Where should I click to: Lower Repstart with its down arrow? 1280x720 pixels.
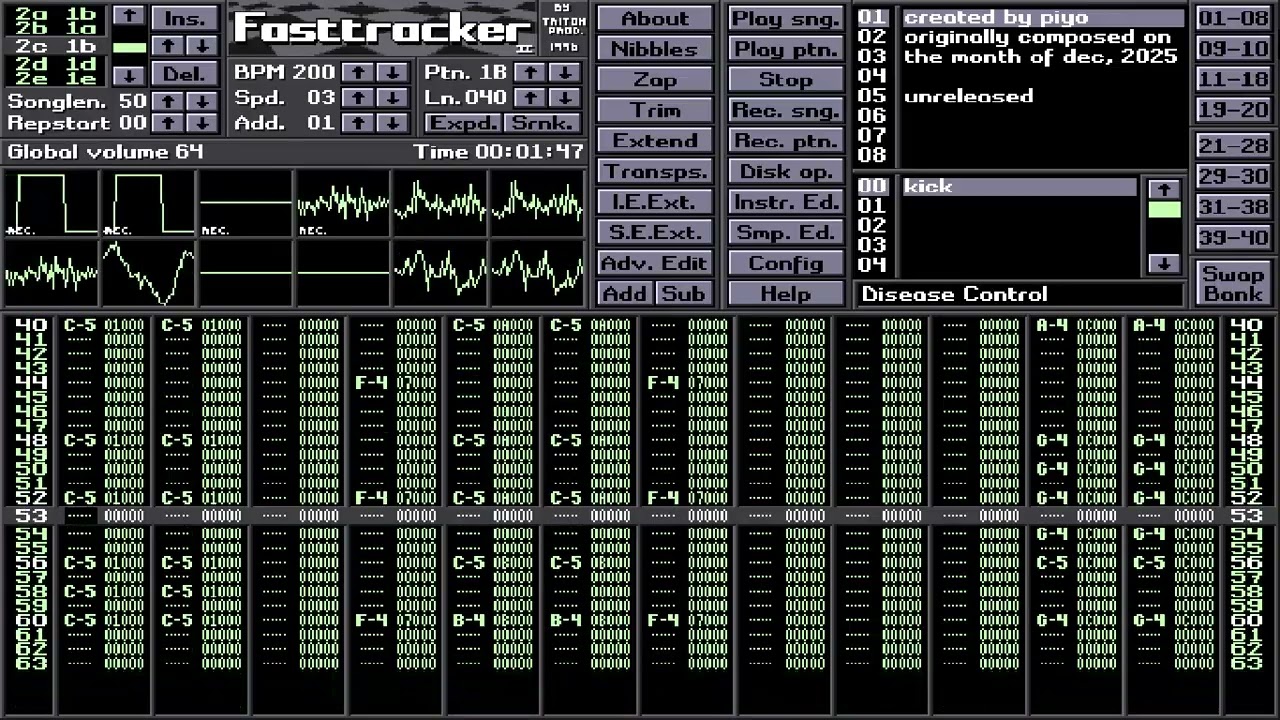coord(202,122)
